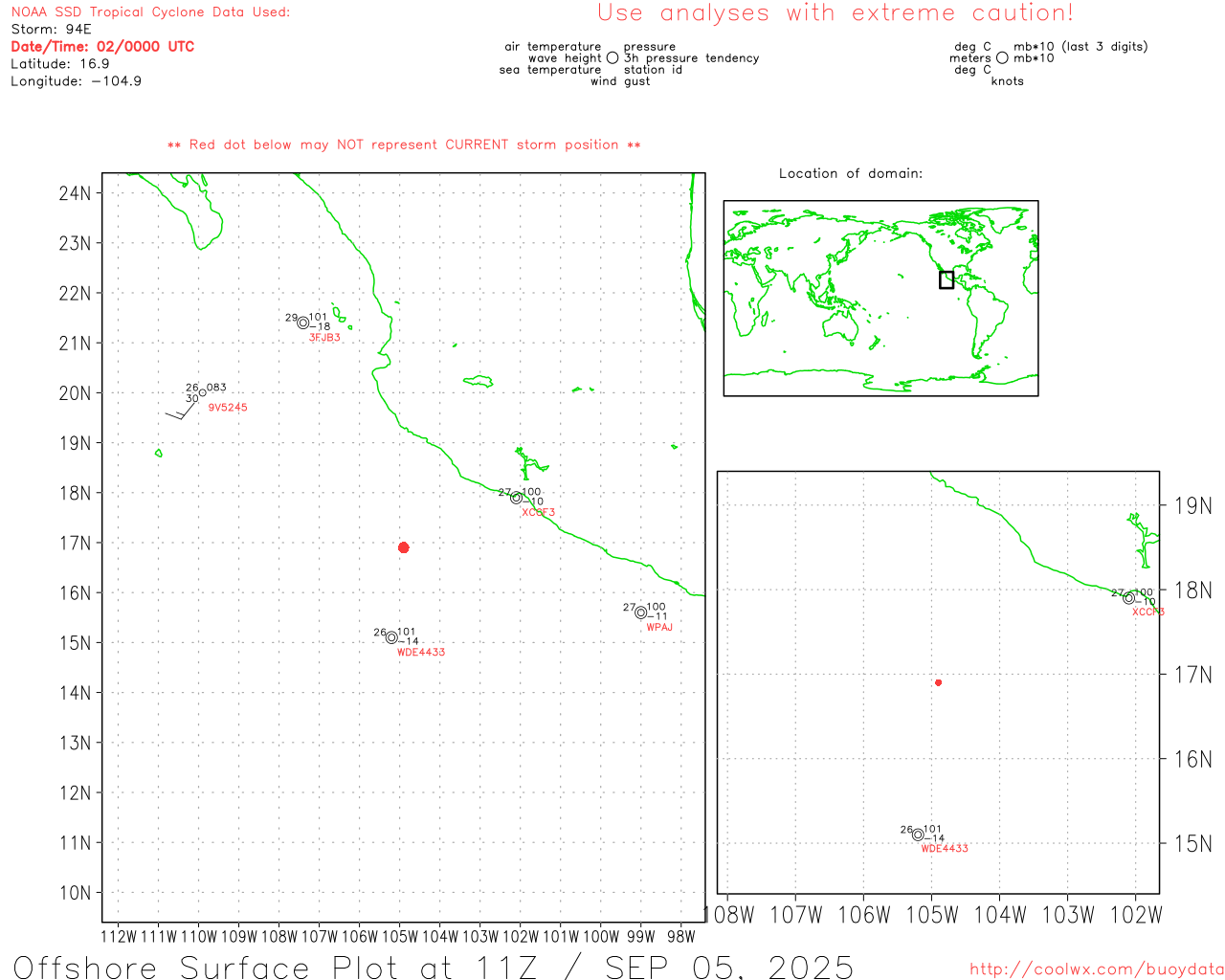Select 'Latitude: 16.9' text

tap(60, 64)
